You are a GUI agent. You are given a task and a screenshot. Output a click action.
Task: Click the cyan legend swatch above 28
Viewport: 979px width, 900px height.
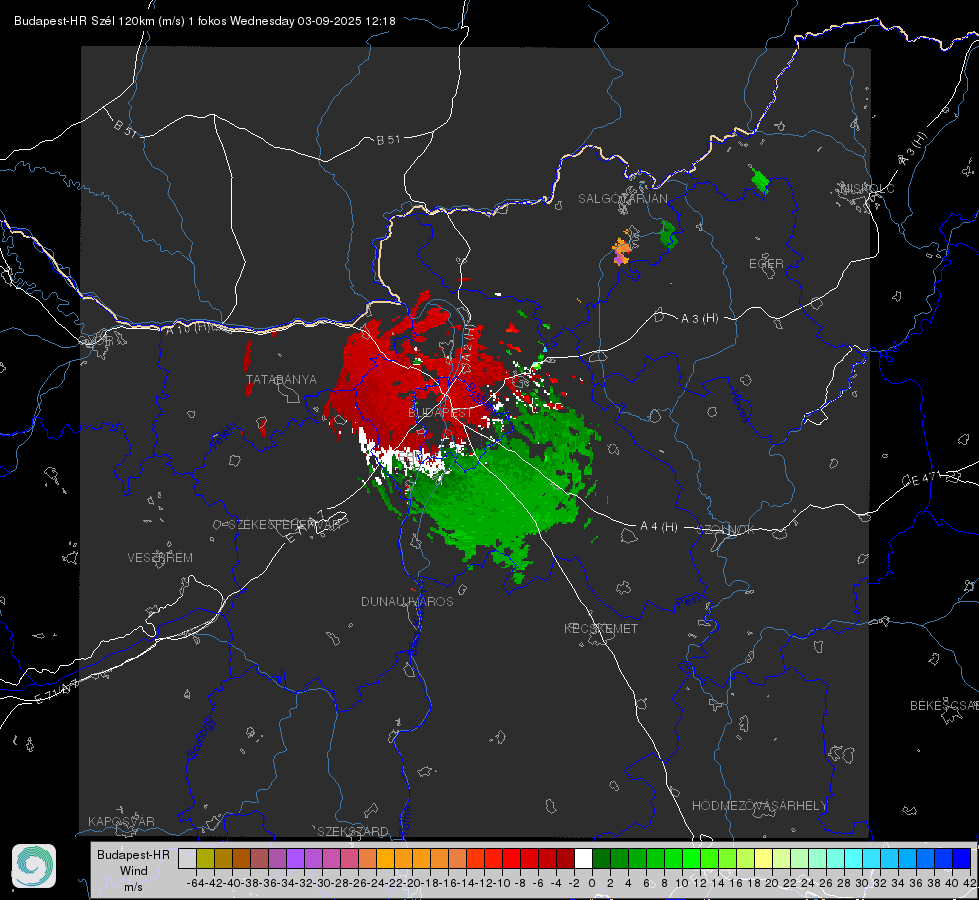tap(854, 858)
